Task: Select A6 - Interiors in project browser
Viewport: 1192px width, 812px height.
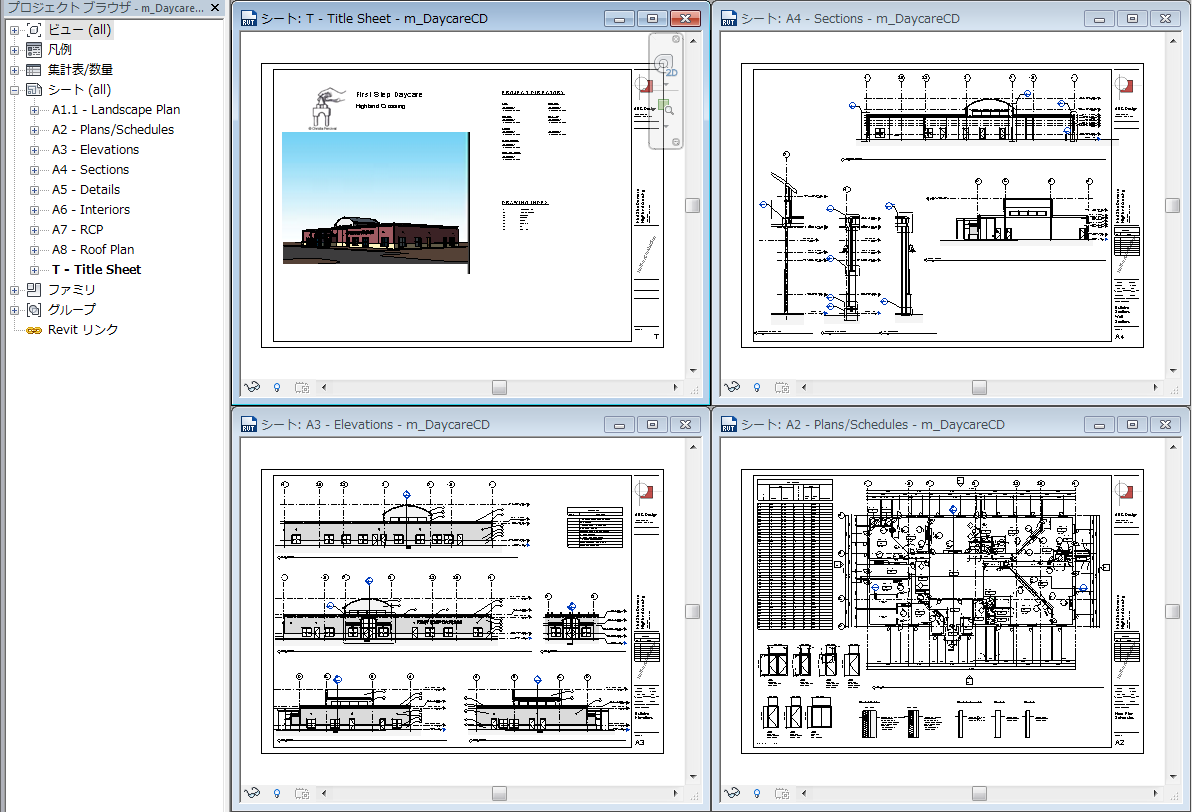Action: click(x=90, y=210)
